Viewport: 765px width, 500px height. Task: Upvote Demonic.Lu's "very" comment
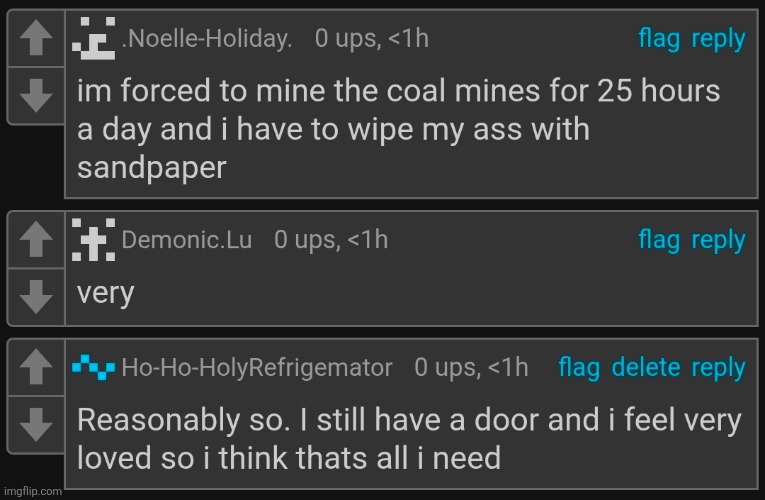click(x=36, y=241)
